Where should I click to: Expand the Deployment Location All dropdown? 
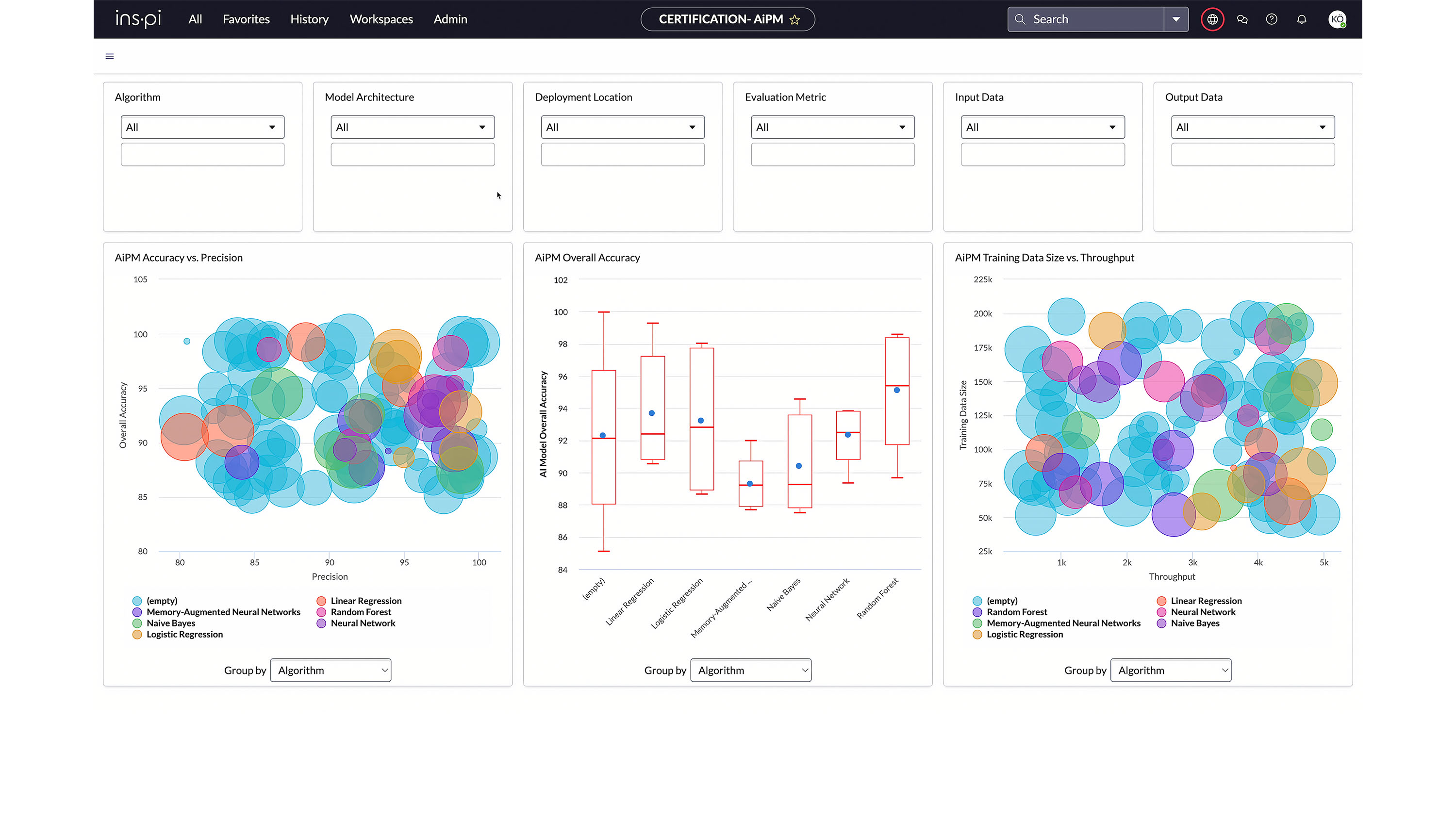click(x=622, y=127)
